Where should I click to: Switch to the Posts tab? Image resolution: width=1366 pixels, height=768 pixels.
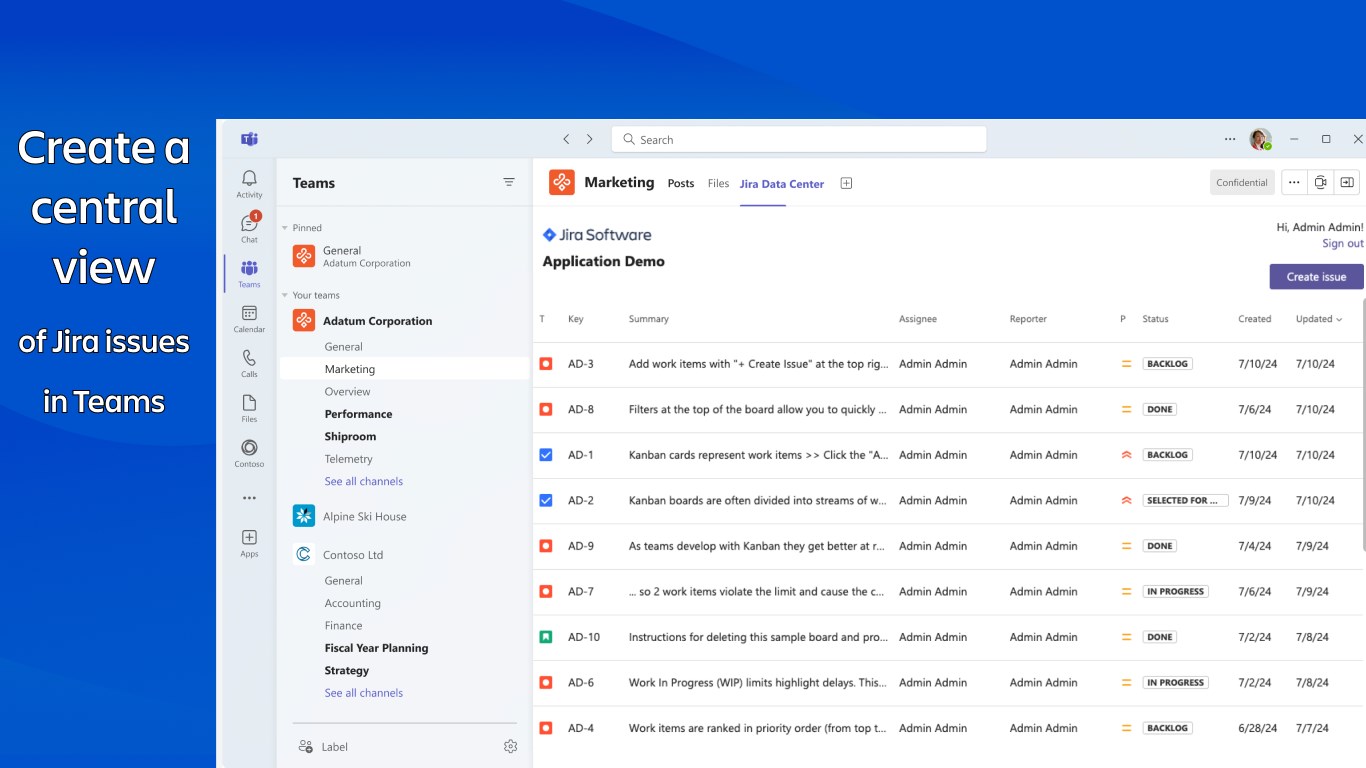click(x=681, y=183)
